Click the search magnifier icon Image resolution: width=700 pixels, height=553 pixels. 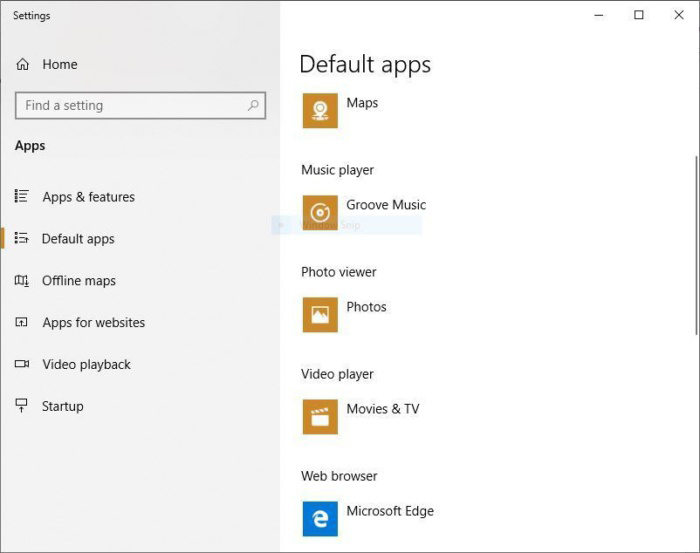[x=253, y=105]
